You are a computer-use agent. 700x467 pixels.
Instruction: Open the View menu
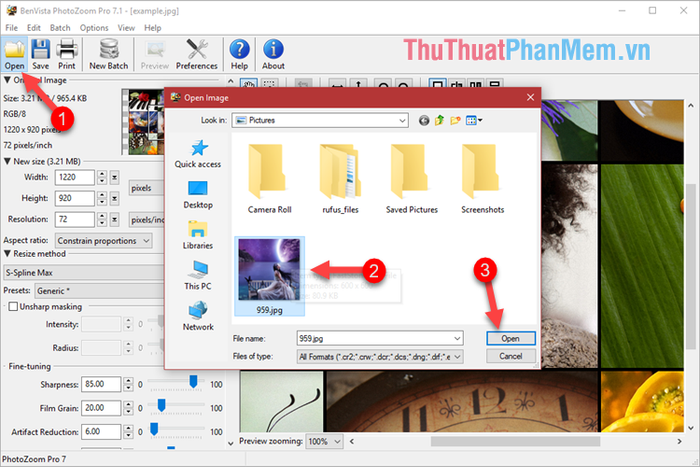126,28
